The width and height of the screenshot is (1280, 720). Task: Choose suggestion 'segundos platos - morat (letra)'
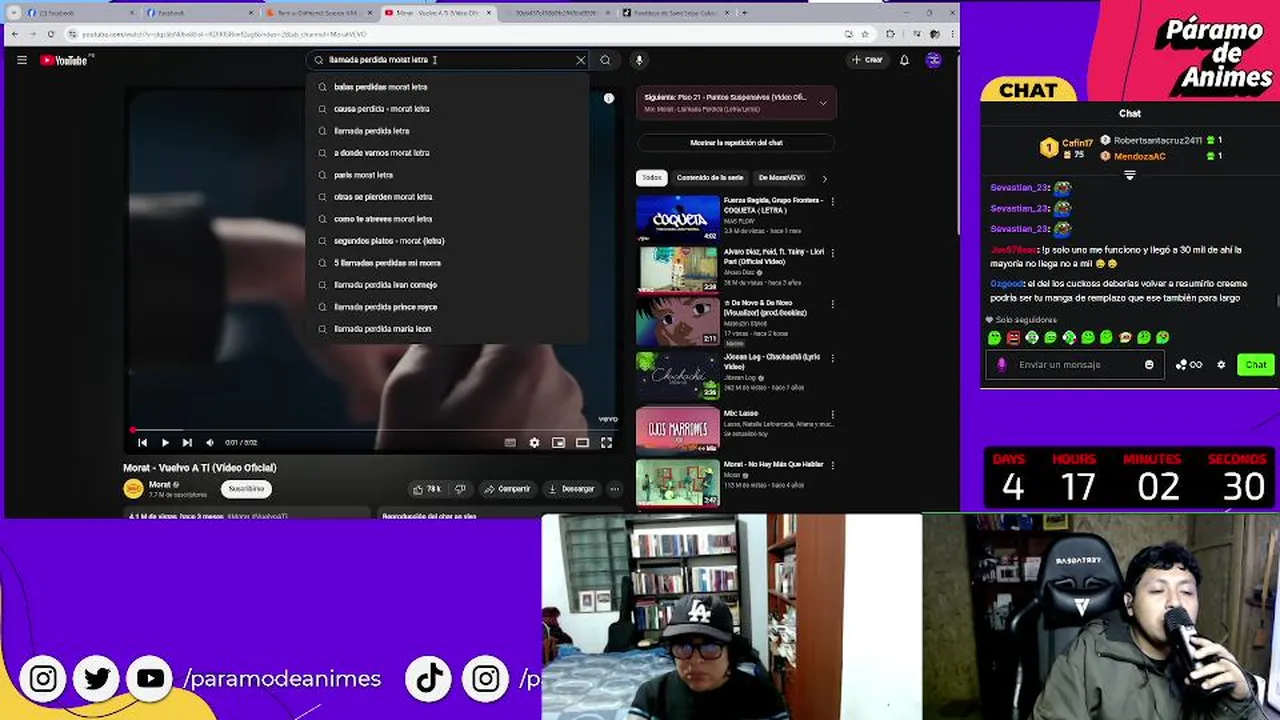[x=448, y=241]
